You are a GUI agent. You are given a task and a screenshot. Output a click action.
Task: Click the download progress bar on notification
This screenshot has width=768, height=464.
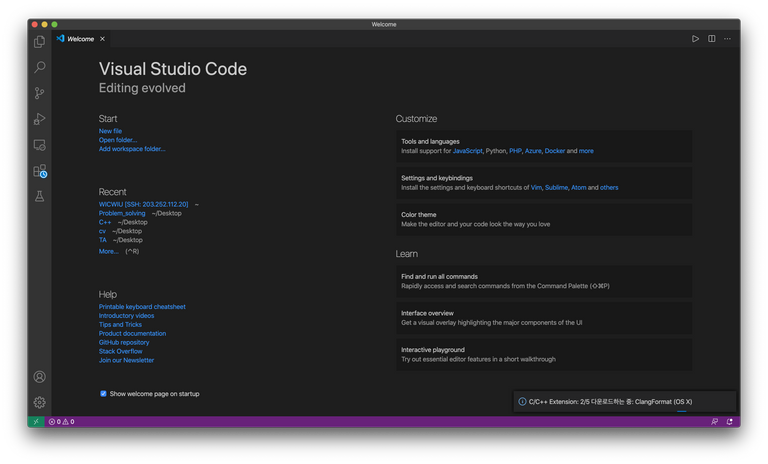tap(681, 412)
